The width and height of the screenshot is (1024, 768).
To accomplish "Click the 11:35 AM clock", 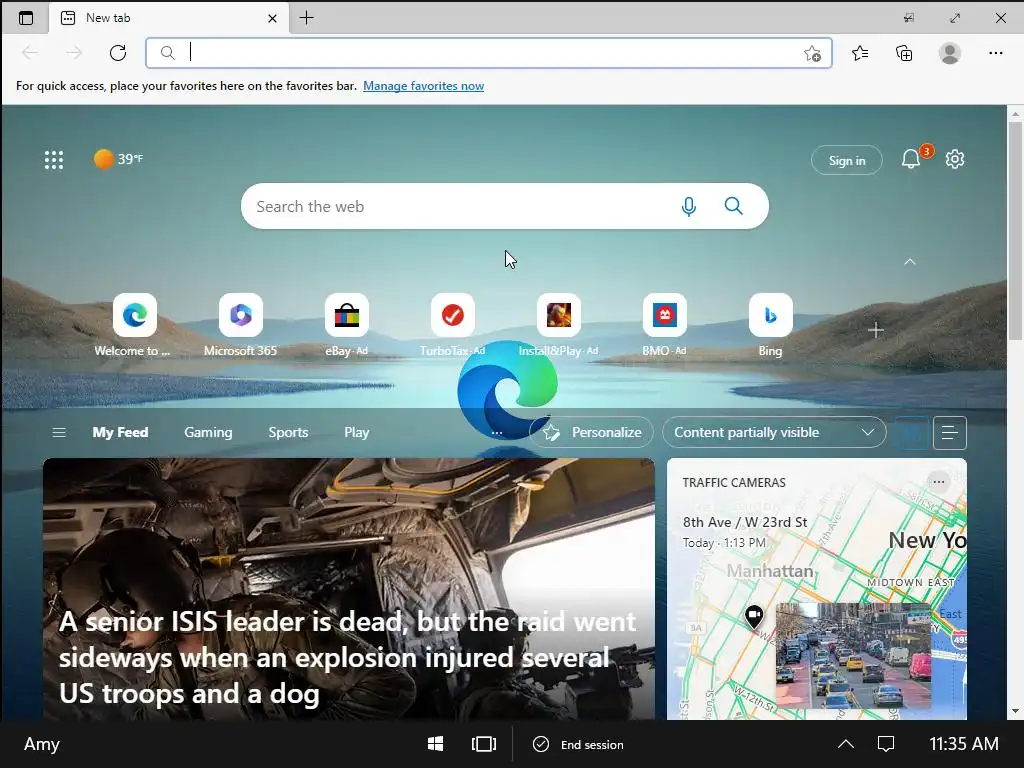I will [x=963, y=744].
